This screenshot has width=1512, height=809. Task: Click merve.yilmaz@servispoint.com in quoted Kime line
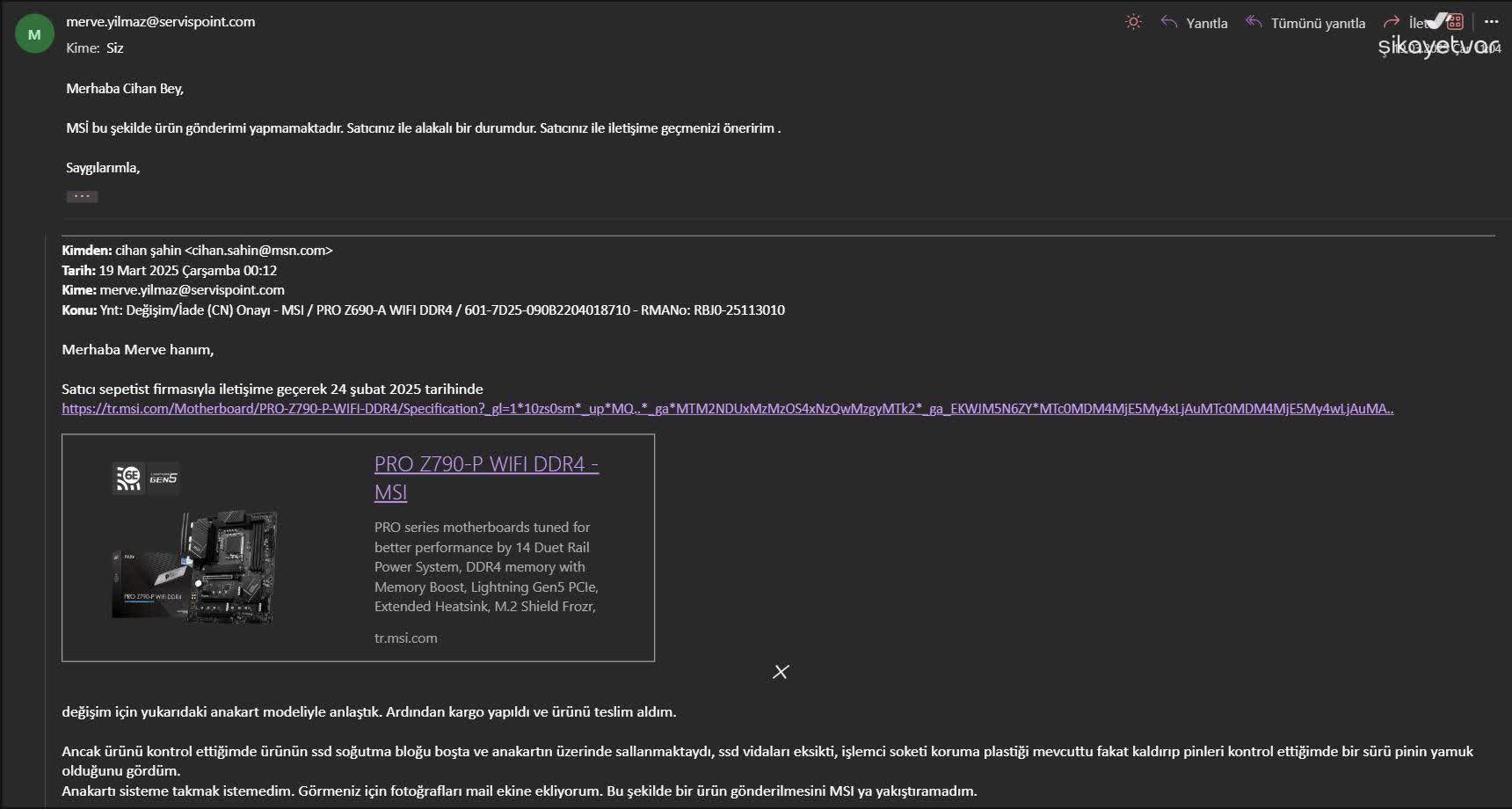[x=192, y=290]
